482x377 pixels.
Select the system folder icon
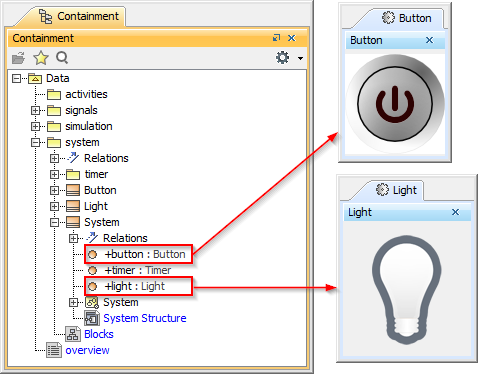[54, 142]
